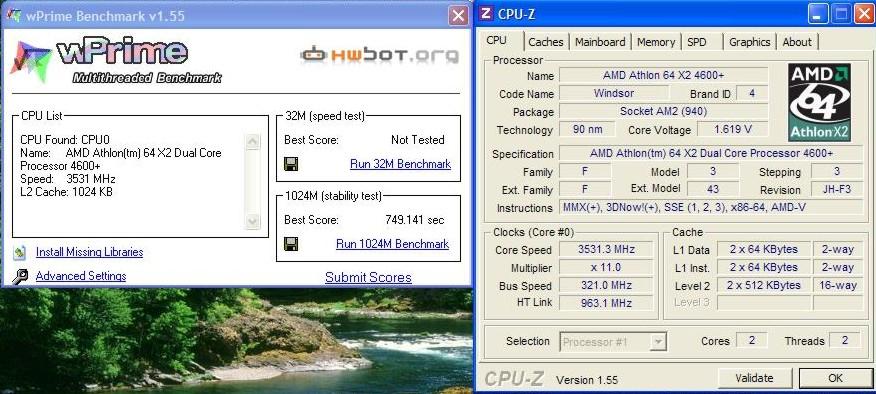Switch to the Caches tab
This screenshot has width=876, height=394.
pos(546,42)
